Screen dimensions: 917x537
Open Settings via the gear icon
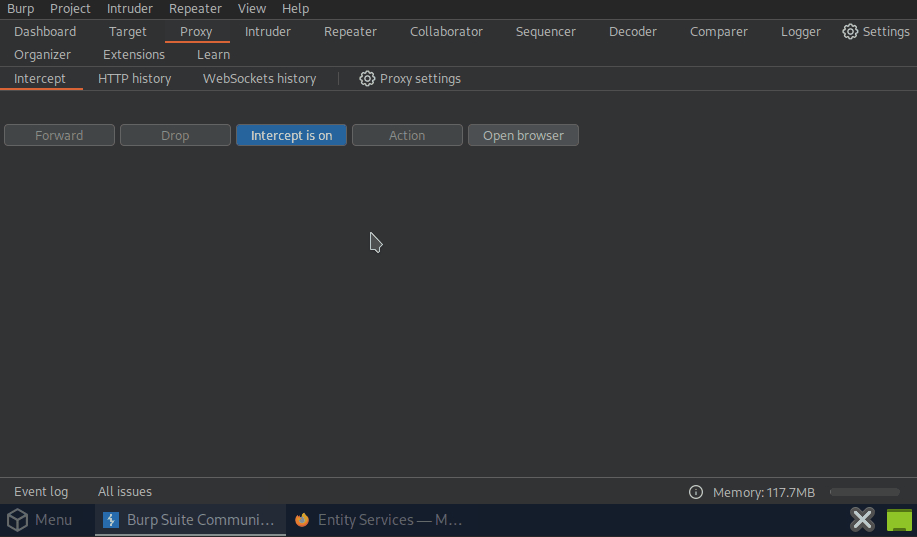850,31
